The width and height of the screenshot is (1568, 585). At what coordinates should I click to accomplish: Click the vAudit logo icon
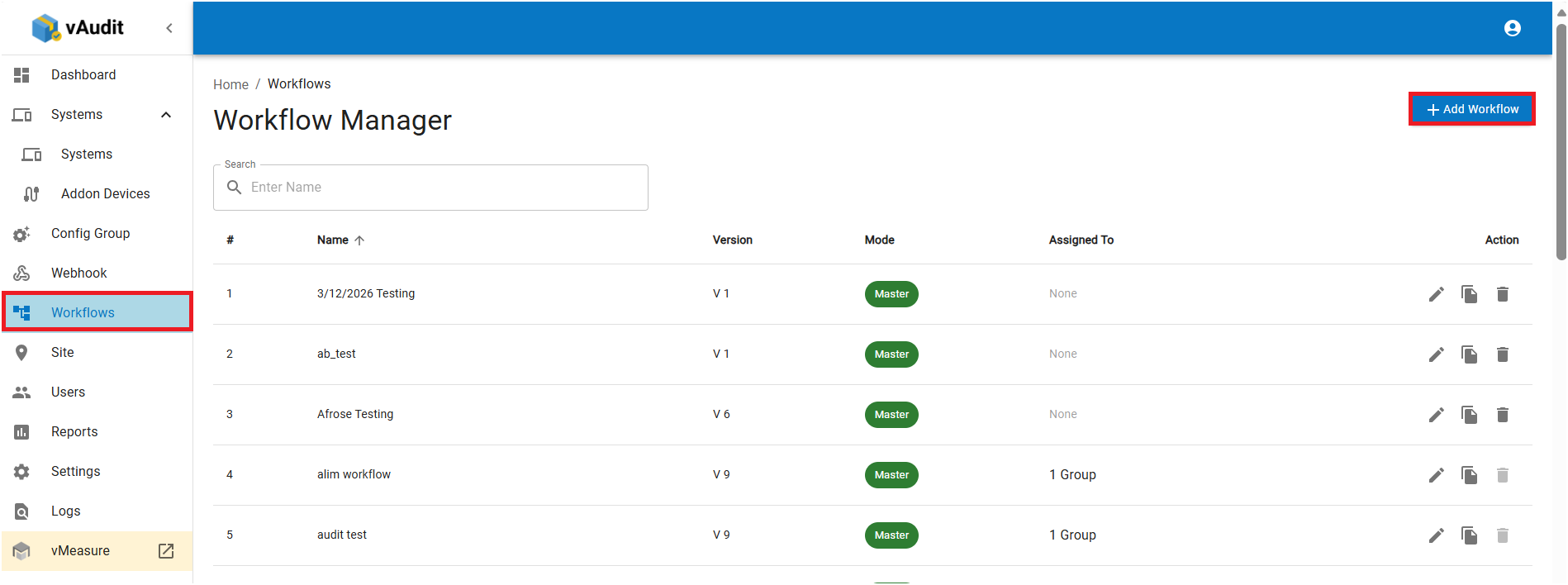tap(45, 28)
